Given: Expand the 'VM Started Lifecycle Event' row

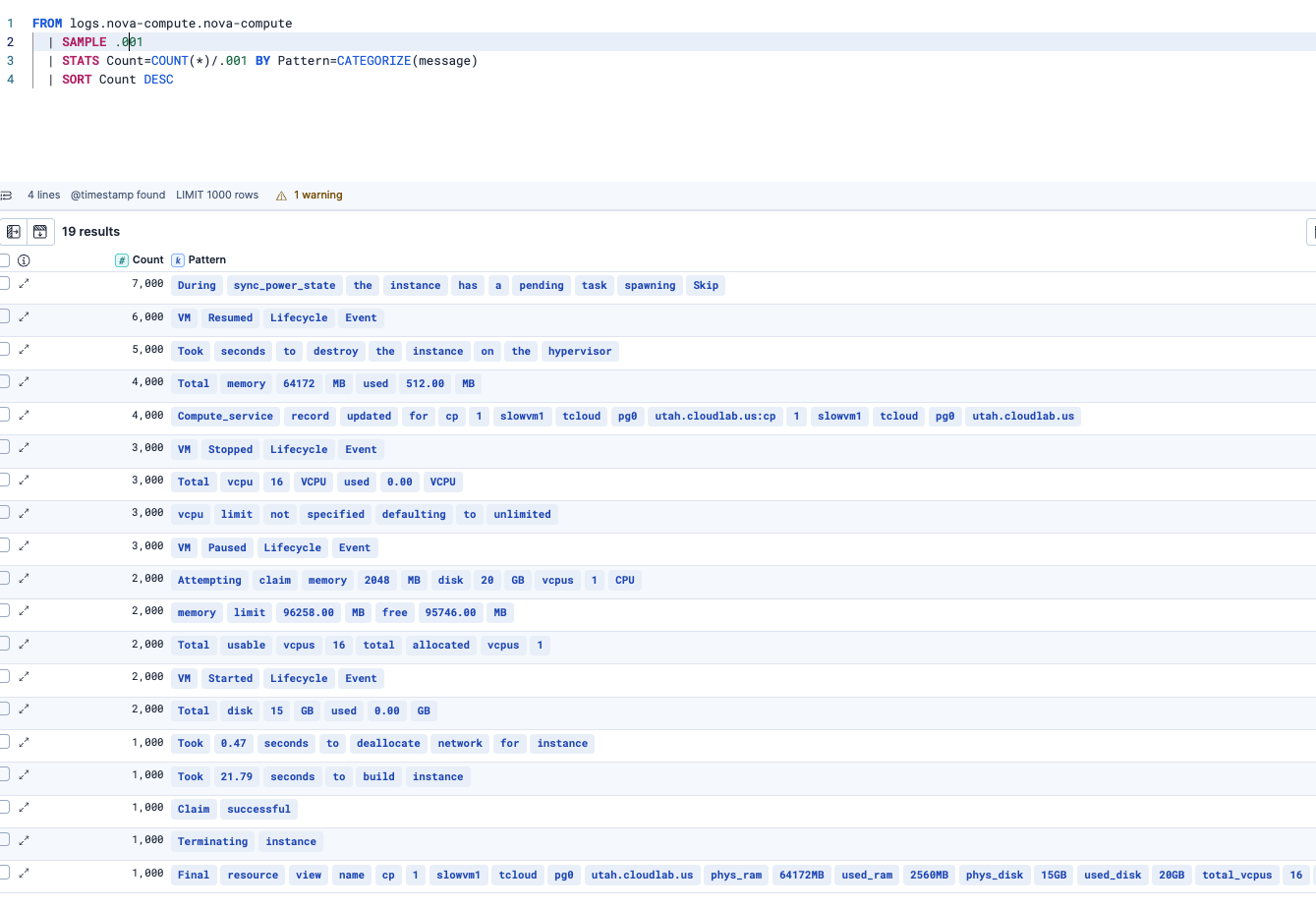Looking at the screenshot, I should [25, 676].
